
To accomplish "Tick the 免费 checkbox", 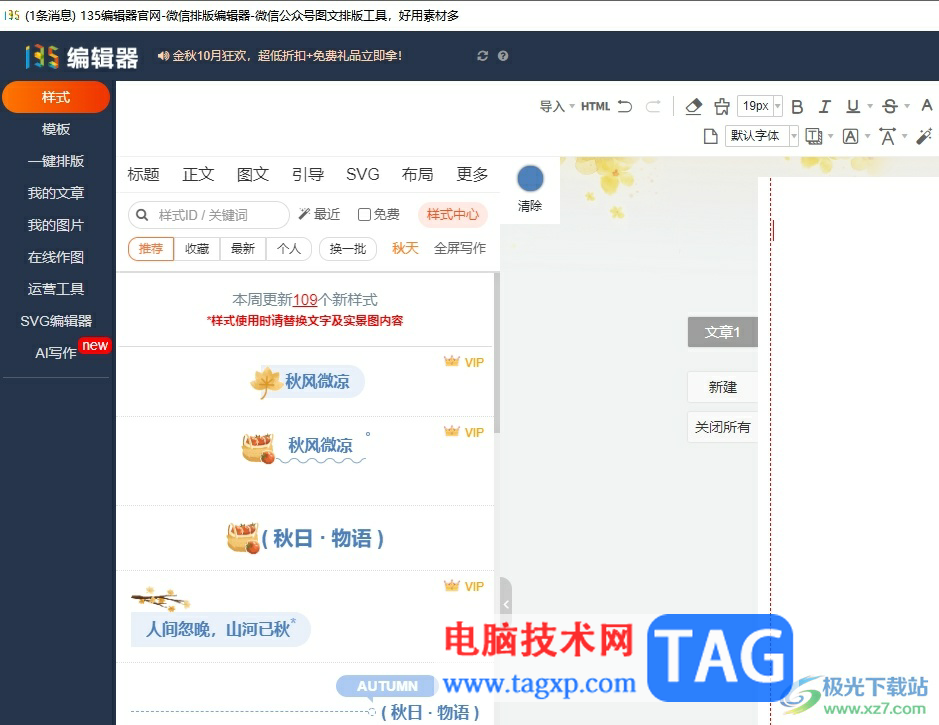I will [364, 214].
